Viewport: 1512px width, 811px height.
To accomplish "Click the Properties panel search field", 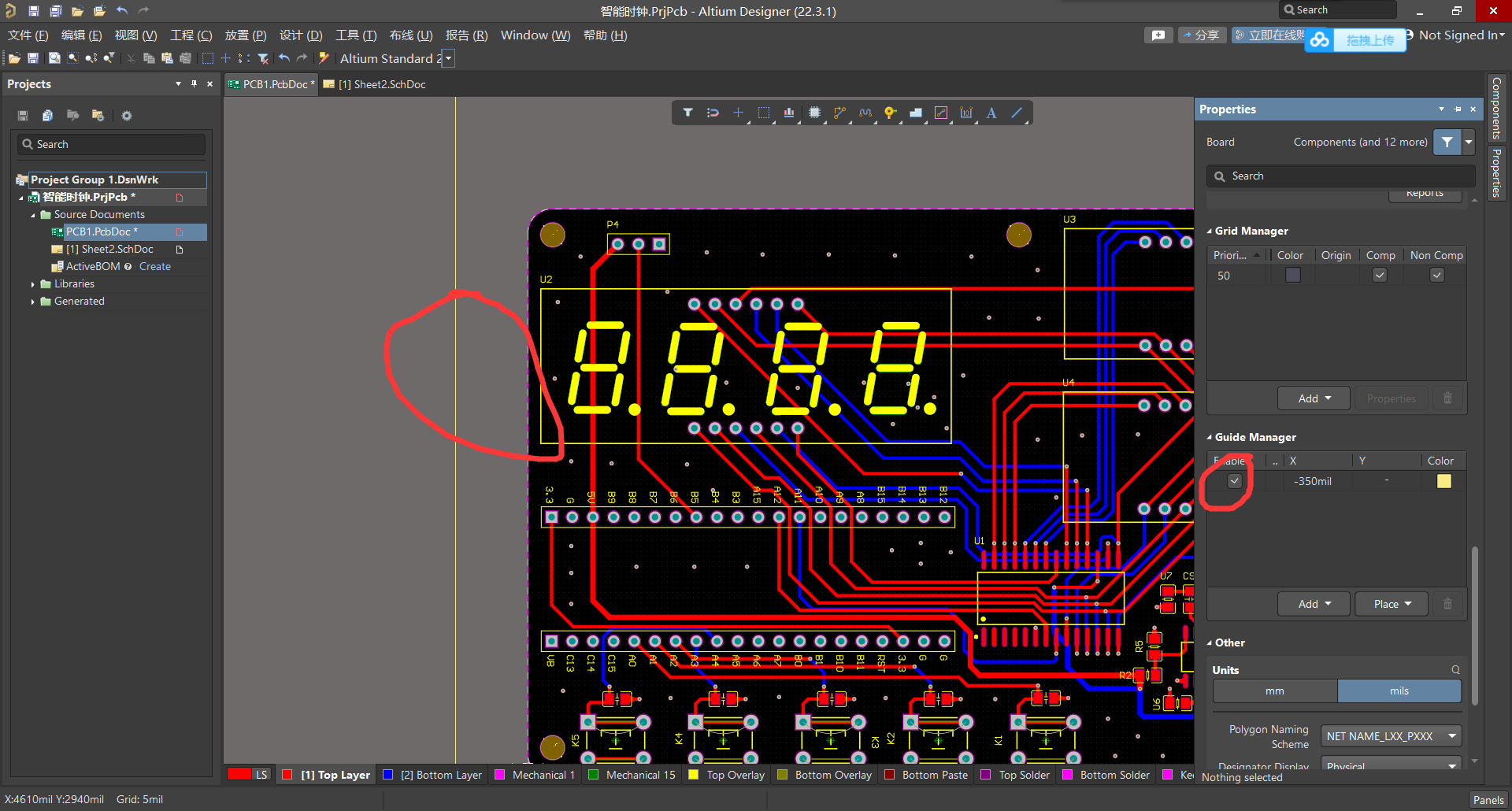I will pos(1340,176).
